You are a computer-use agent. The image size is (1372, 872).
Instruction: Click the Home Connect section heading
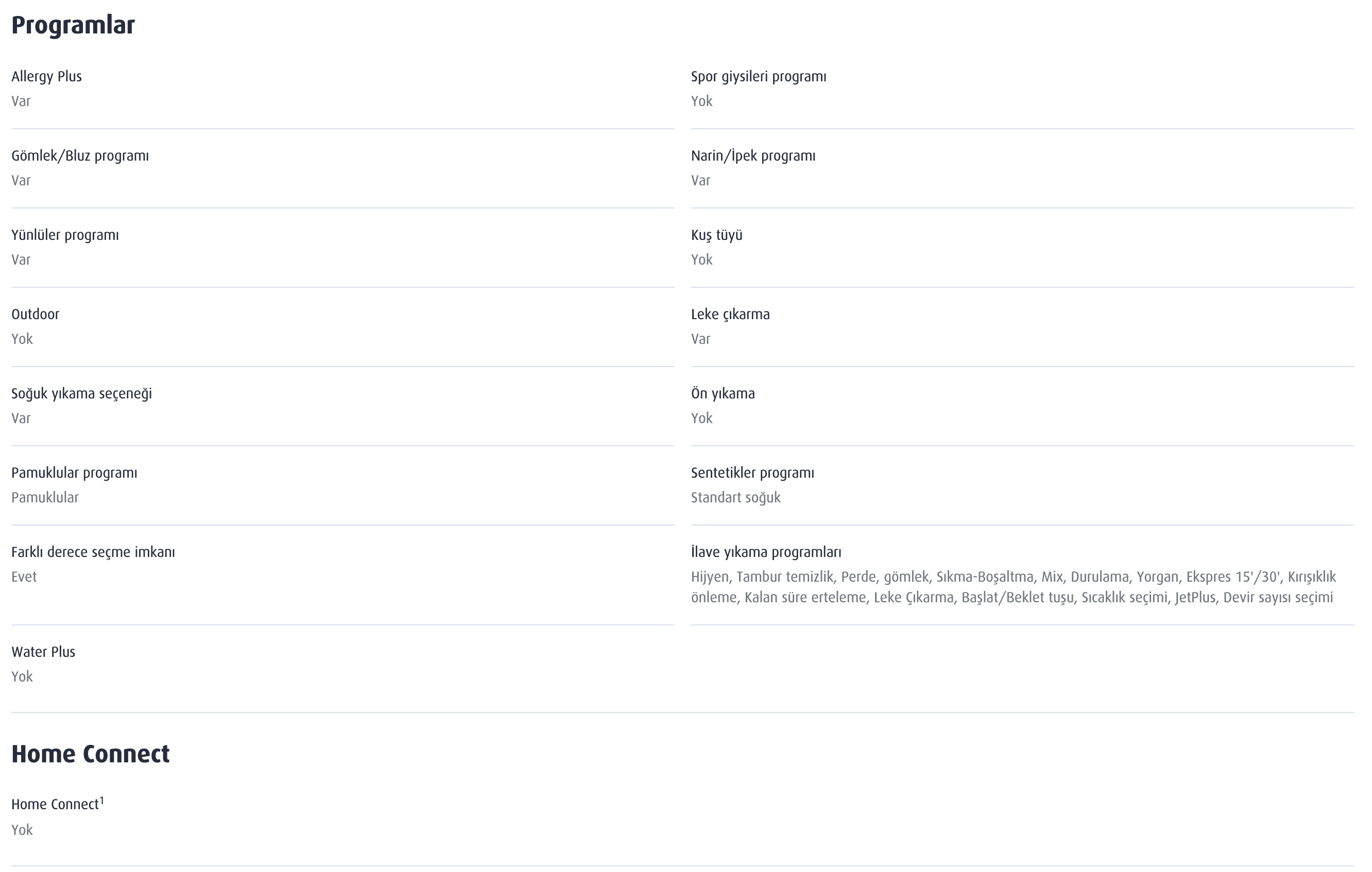tap(90, 754)
